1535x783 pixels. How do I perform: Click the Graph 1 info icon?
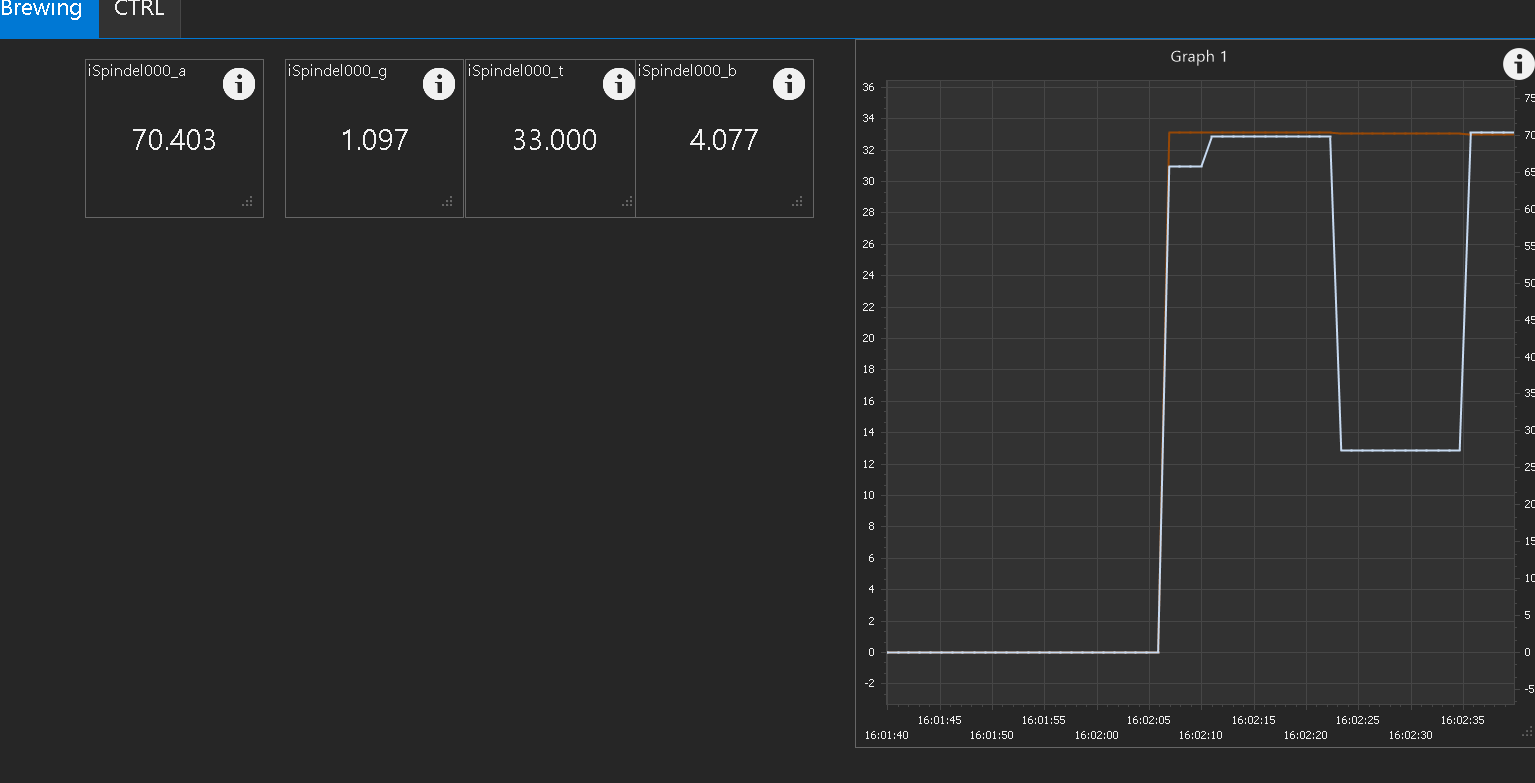point(1519,63)
